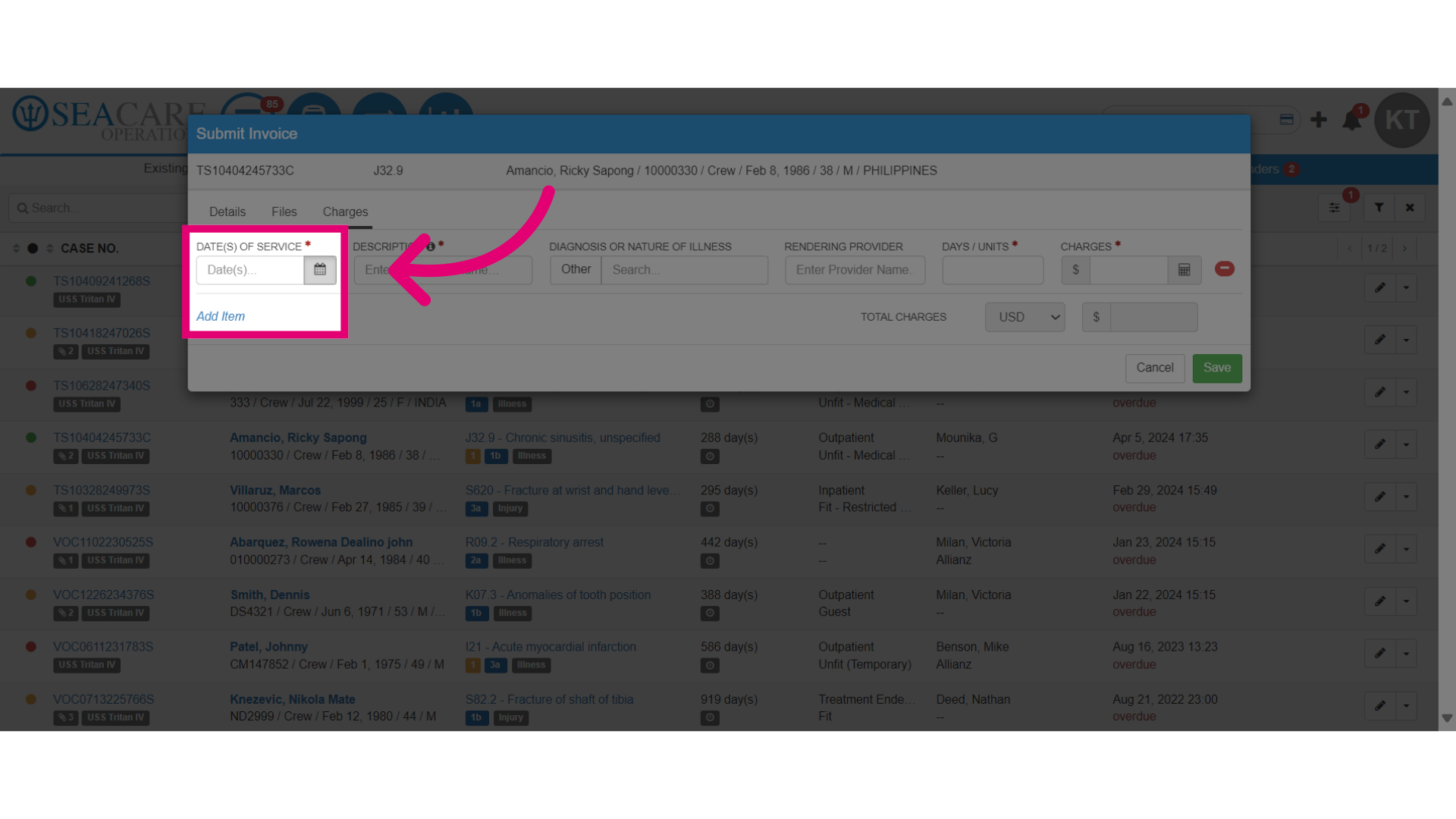Open the date of service calendar picker

pyautogui.click(x=320, y=270)
